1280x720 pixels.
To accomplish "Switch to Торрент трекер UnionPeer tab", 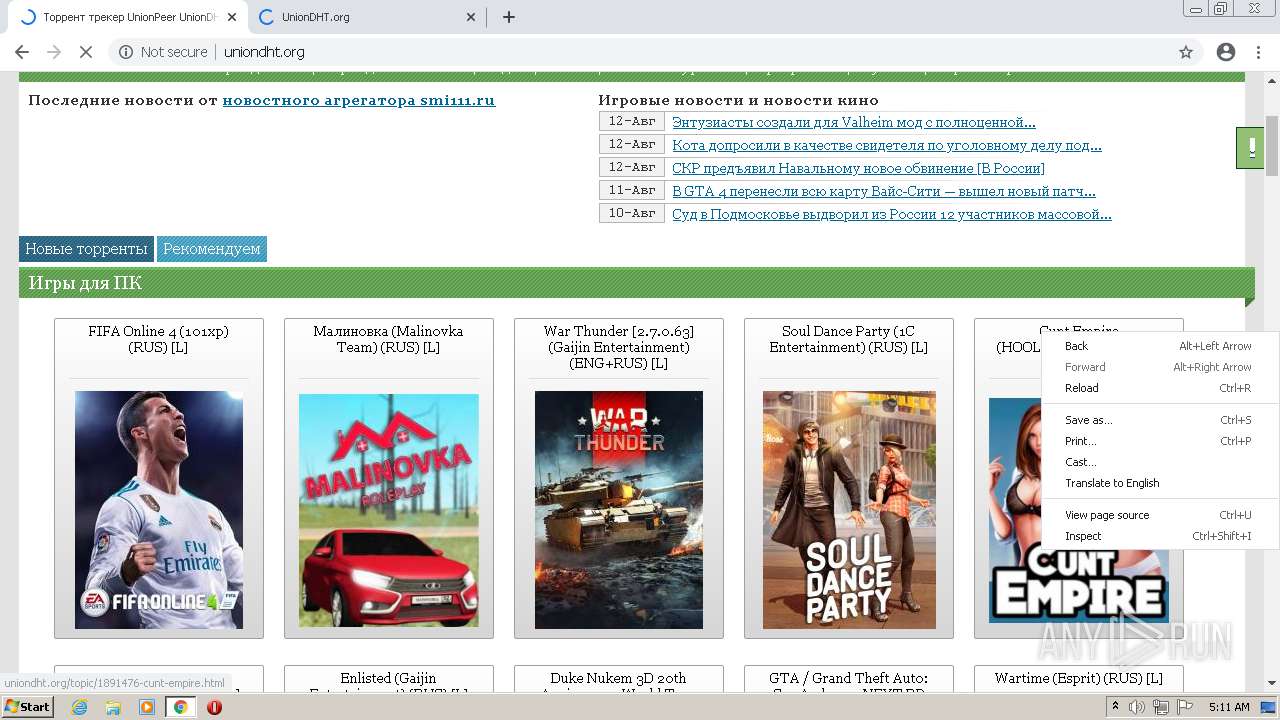I will click(127, 17).
